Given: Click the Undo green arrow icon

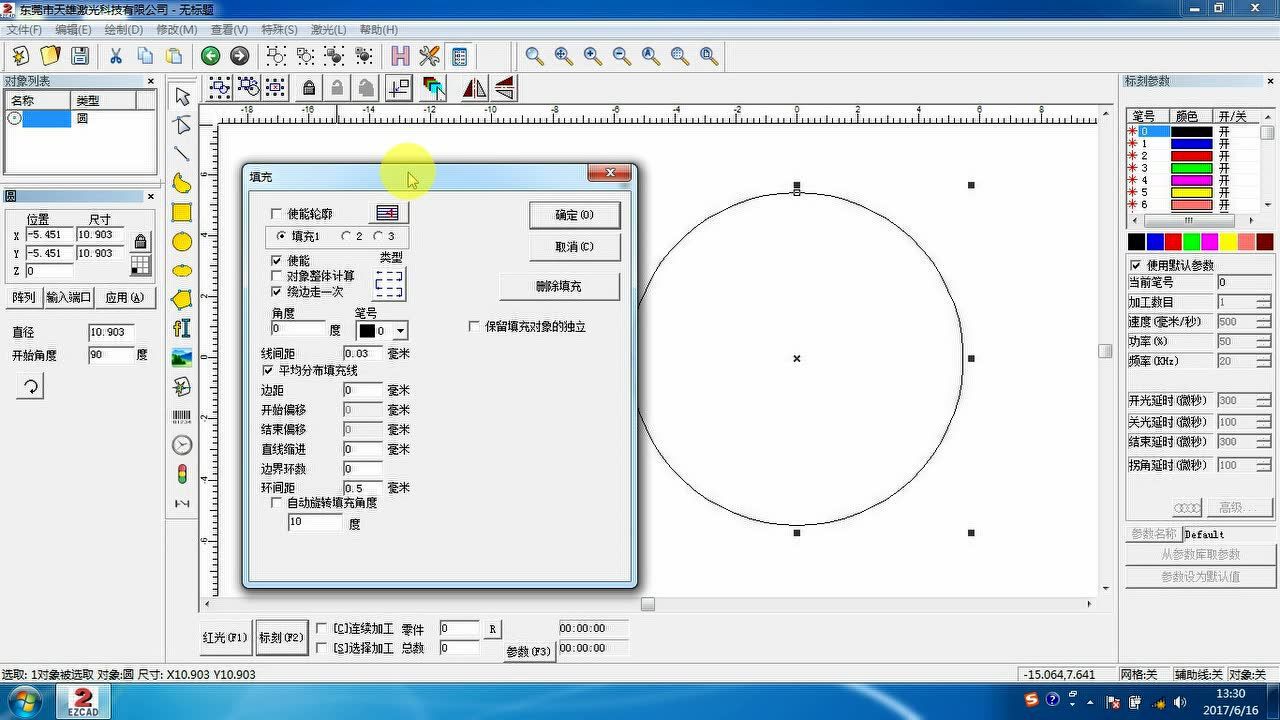Looking at the screenshot, I should [x=210, y=56].
